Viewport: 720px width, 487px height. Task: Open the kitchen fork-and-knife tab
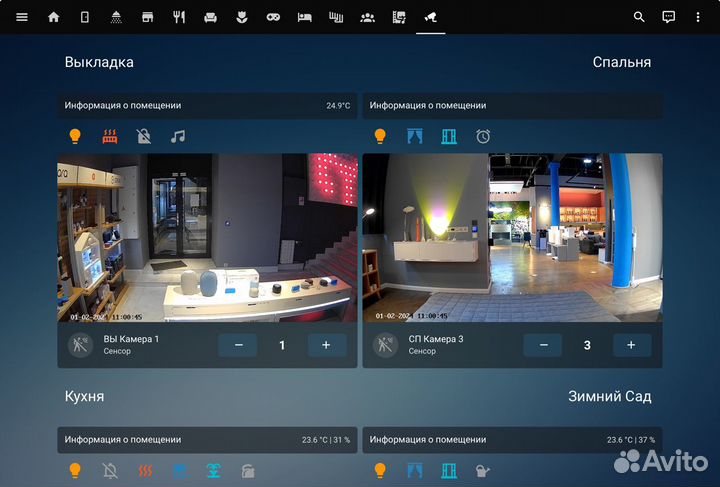(x=179, y=17)
